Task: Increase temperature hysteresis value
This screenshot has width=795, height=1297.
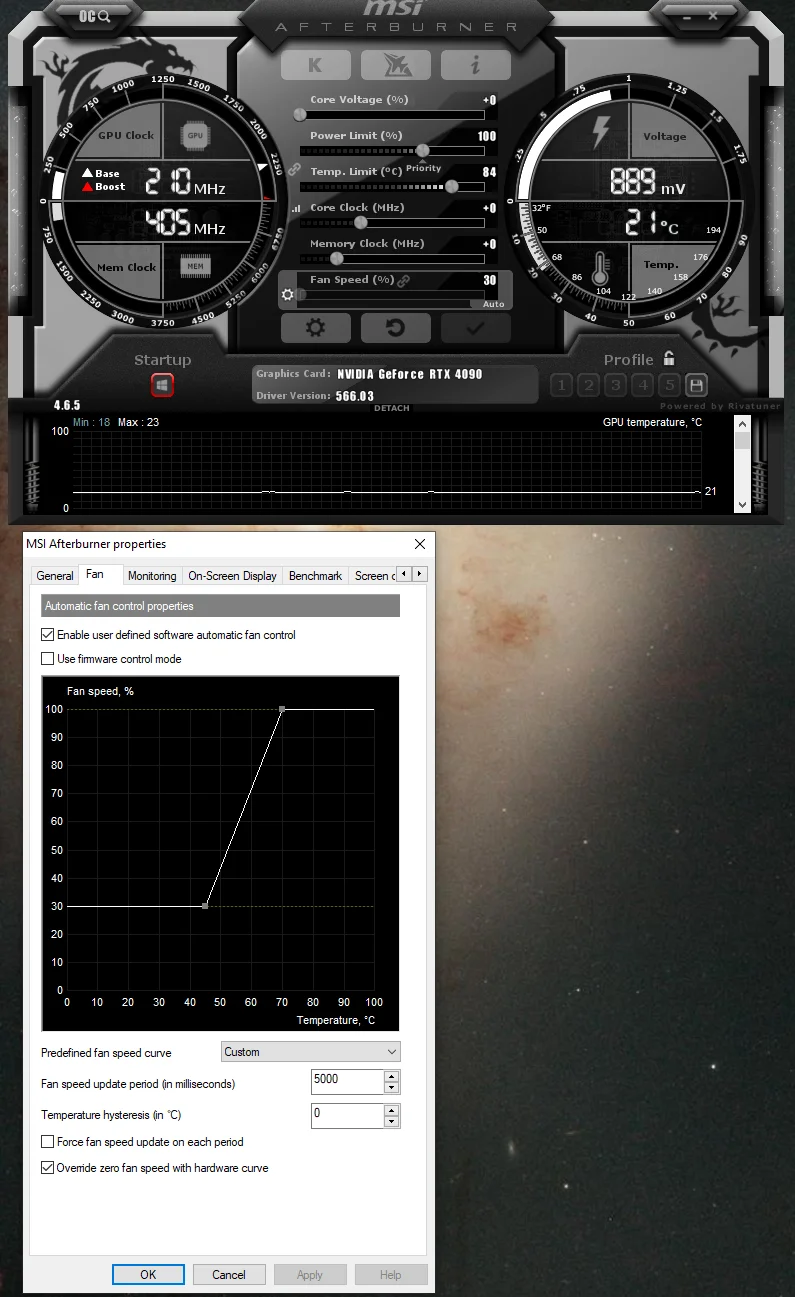Action: coord(391,1110)
